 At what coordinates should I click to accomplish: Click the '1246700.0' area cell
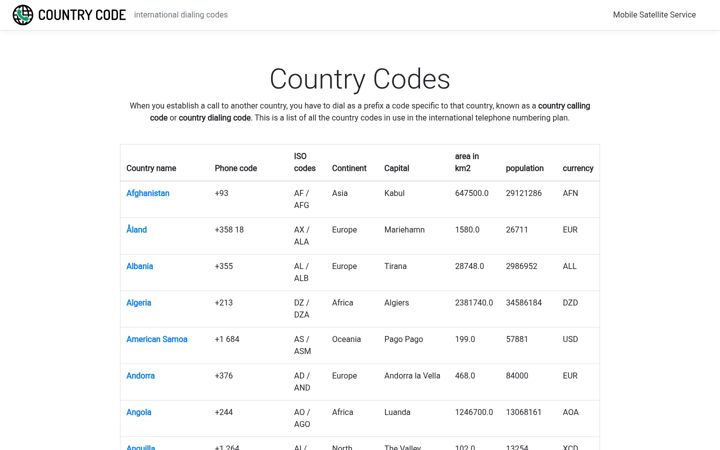tap(474, 412)
